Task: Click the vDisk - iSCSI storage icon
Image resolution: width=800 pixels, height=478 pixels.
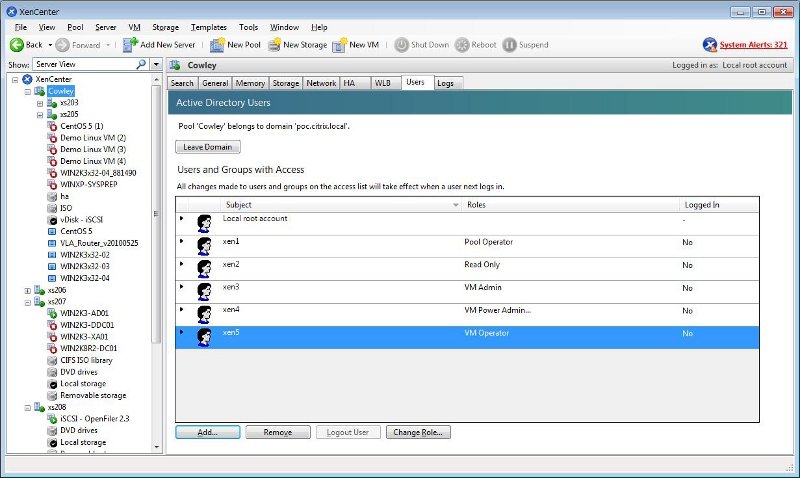Action: coord(52,220)
